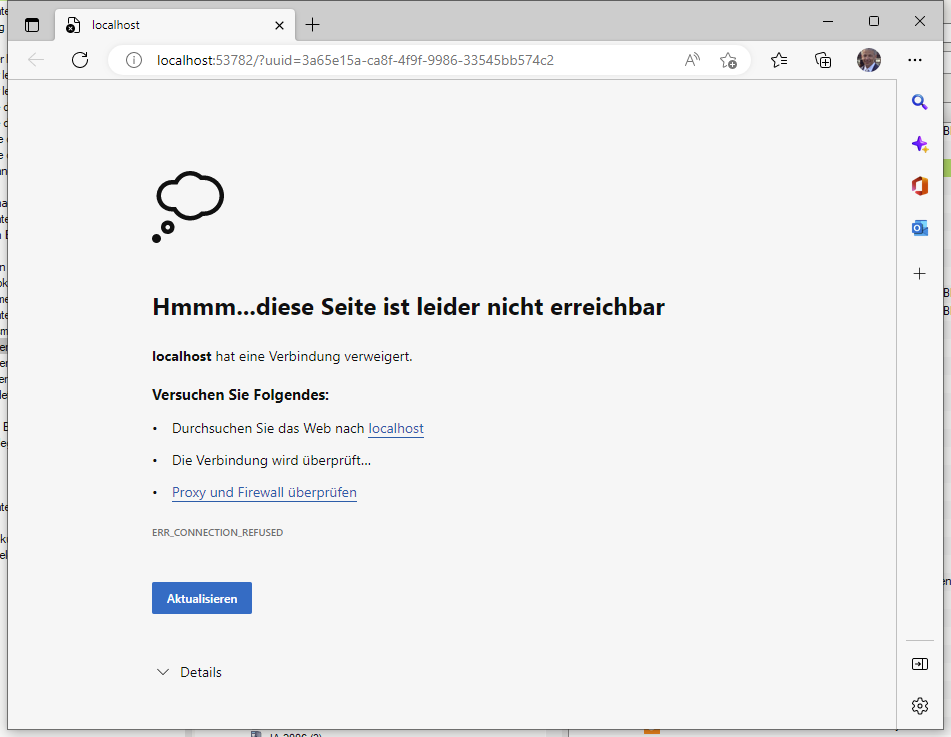
Task: Open the Settings and more menu
Action: point(914,60)
